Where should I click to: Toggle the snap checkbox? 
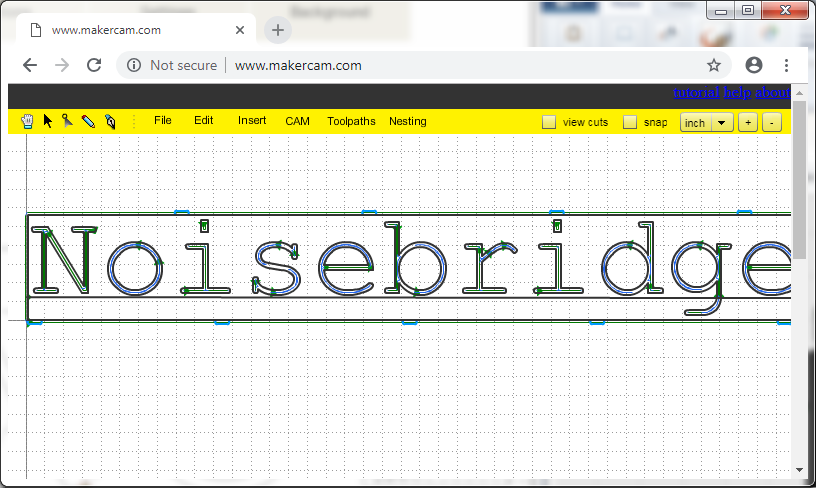point(630,122)
